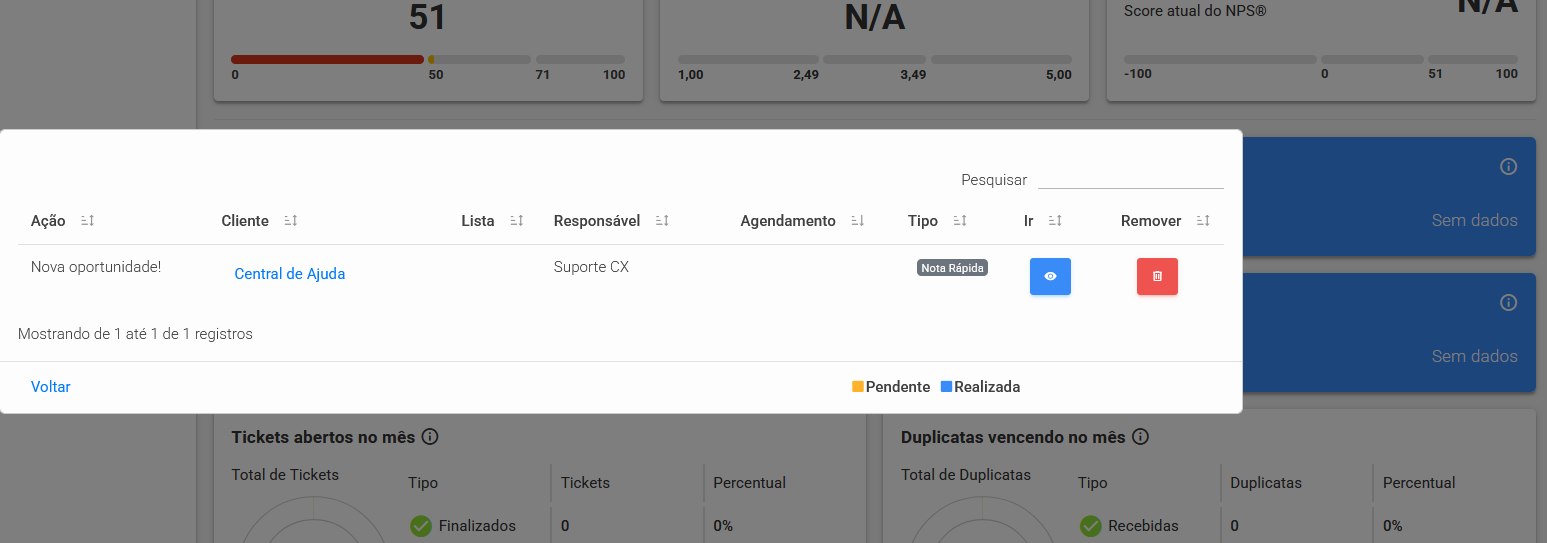Click the Finalizados row label

click(477, 526)
